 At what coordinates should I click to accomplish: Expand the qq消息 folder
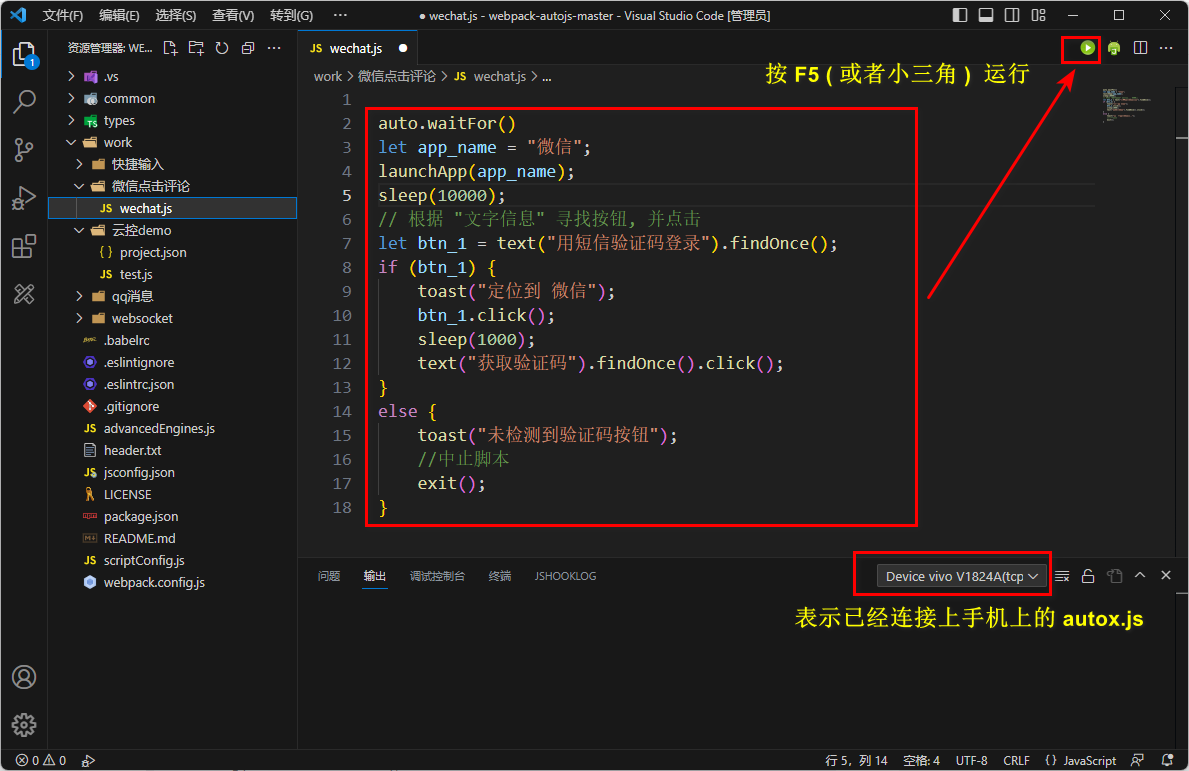point(173,296)
